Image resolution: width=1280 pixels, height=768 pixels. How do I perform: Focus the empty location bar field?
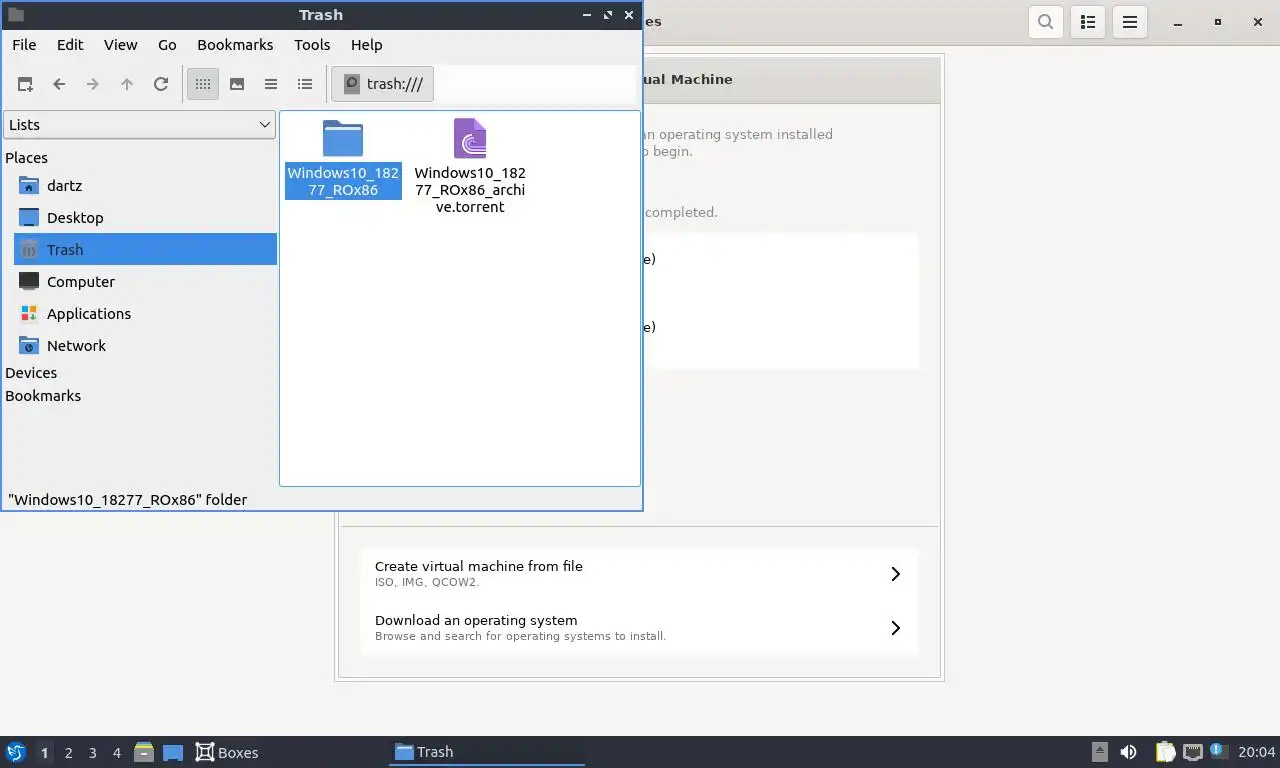point(536,84)
